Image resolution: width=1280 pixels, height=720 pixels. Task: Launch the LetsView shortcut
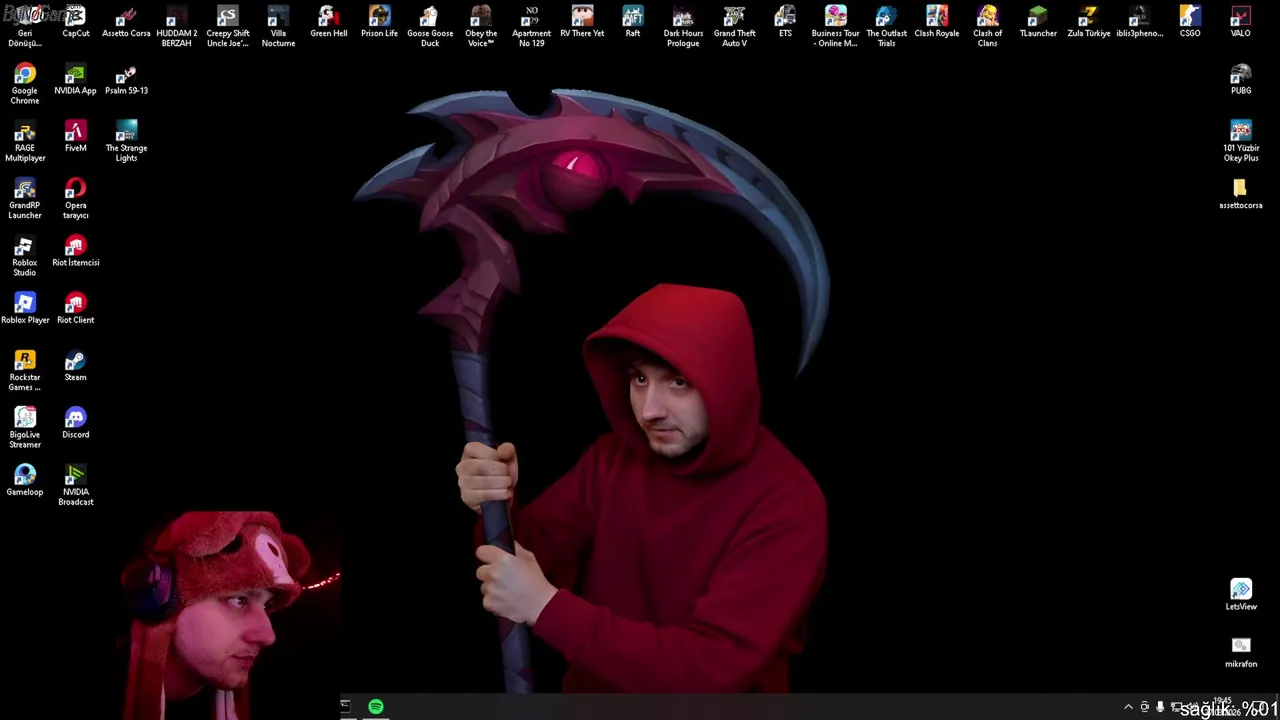tap(1240, 595)
